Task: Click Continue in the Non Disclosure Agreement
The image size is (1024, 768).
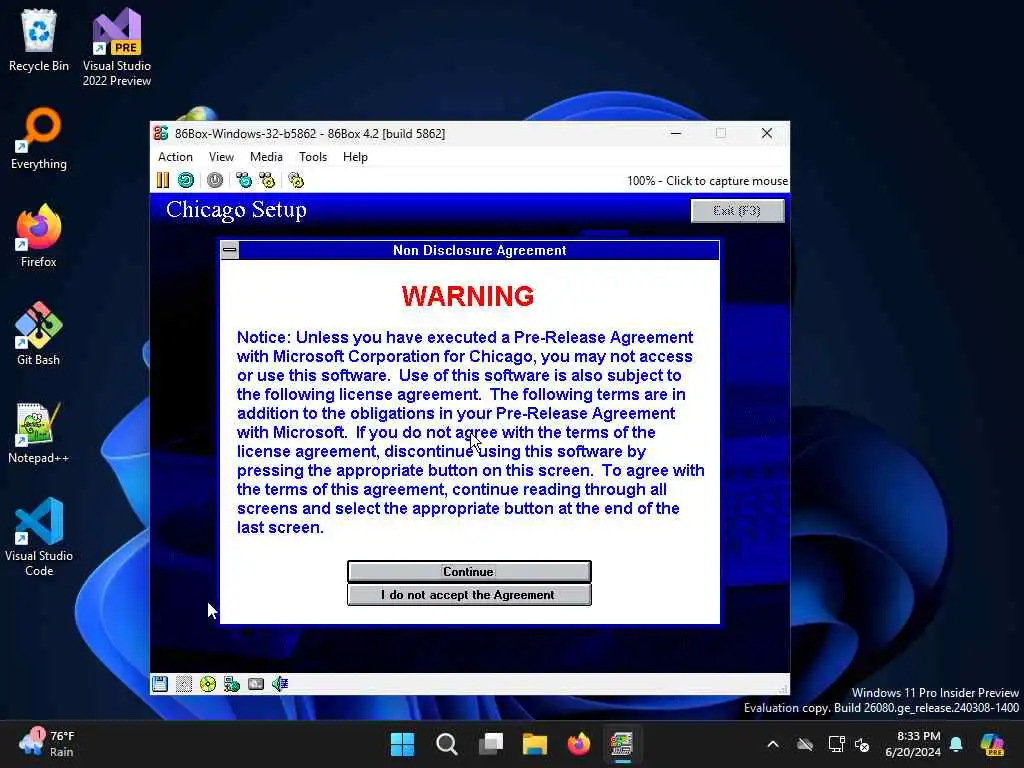Action: pyautogui.click(x=469, y=571)
